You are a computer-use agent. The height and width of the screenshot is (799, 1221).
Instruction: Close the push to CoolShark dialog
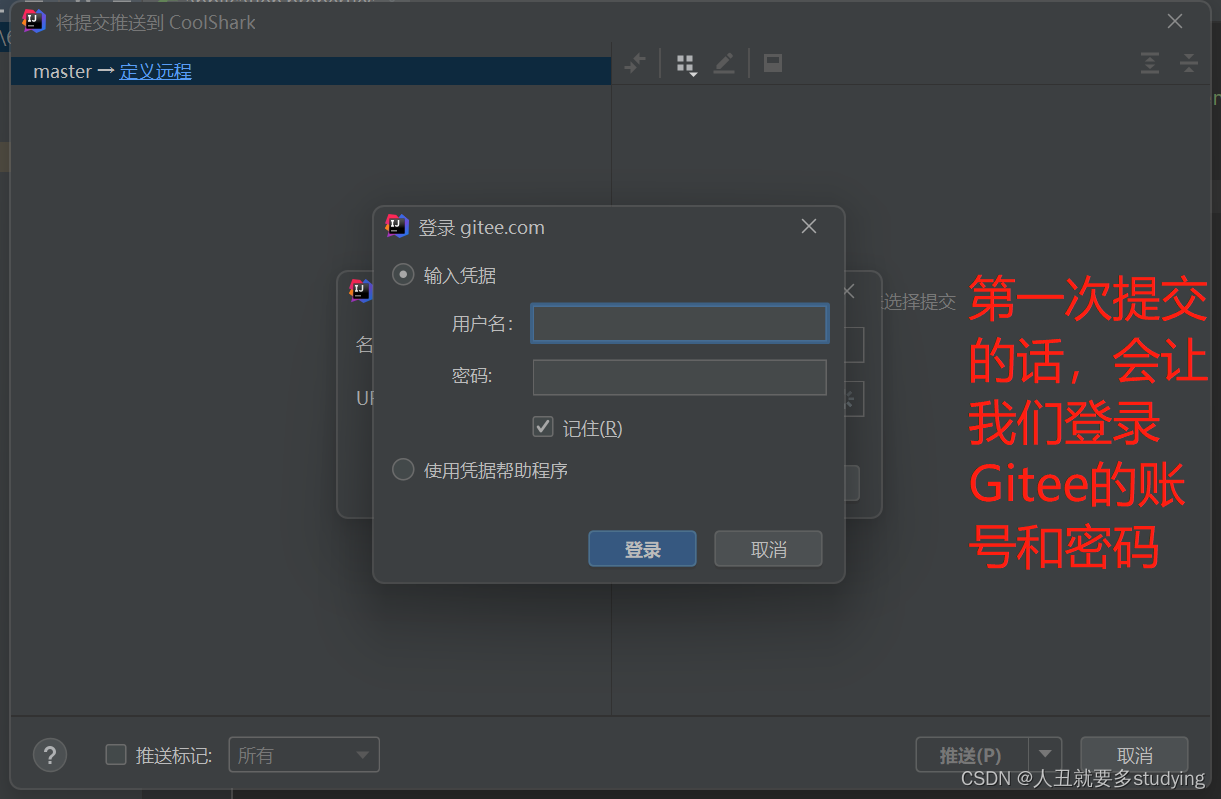[1175, 21]
